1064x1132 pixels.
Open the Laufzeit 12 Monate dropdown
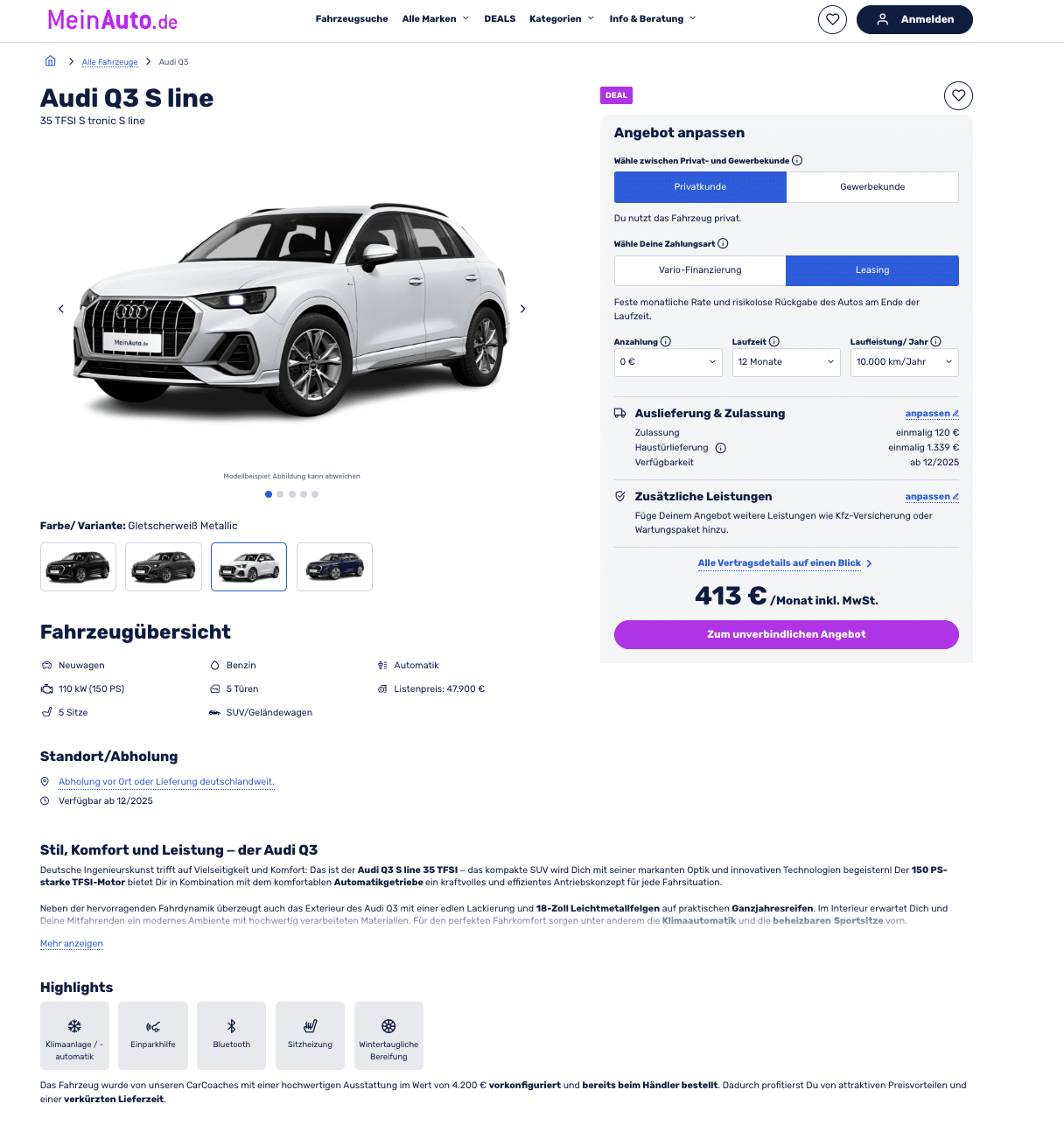coord(787,362)
